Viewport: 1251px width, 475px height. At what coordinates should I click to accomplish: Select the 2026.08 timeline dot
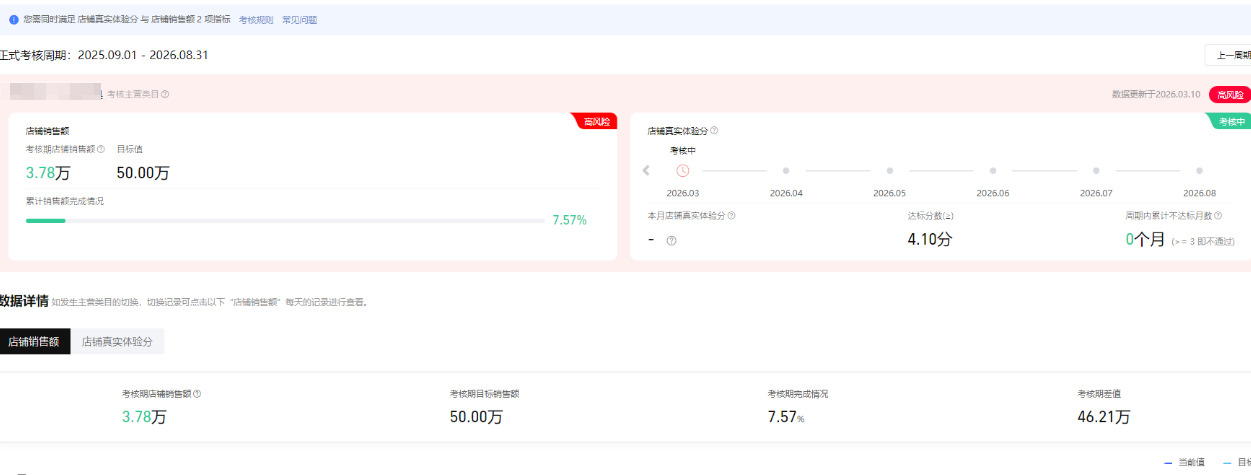point(1199,170)
